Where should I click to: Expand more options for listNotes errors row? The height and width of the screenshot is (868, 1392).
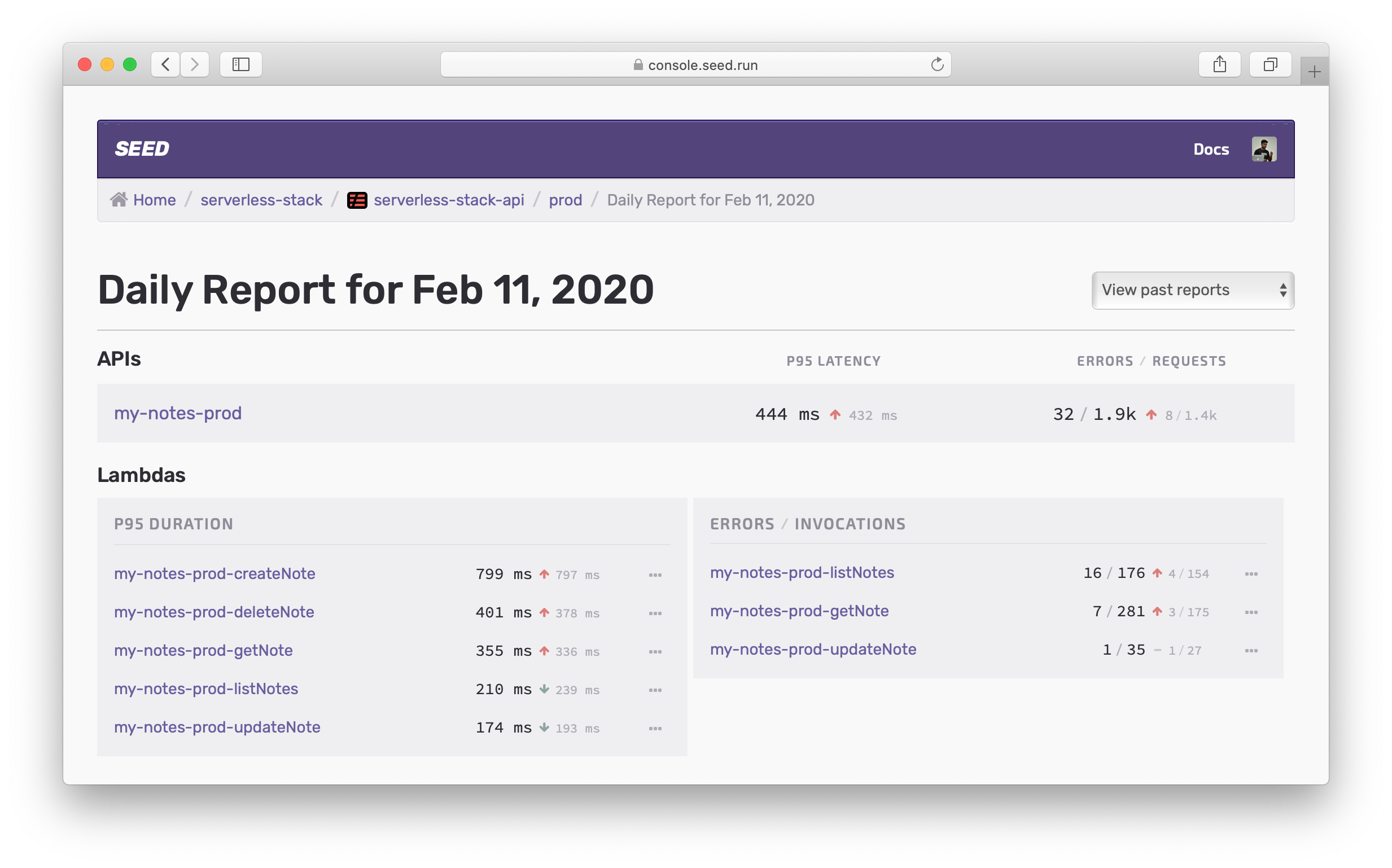coord(1251,574)
